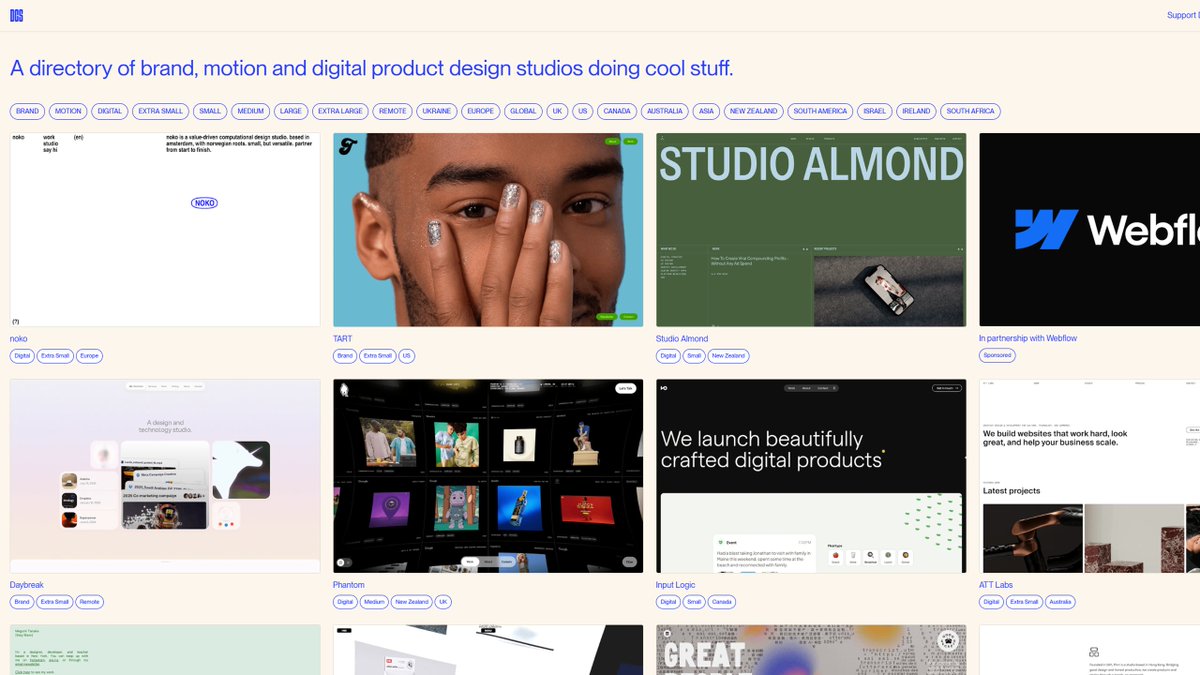The width and height of the screenshot is (1200, 675).
Task: Select the SOUTH AMERICA filter tag
Action: pyautogui.click(x=820, y=111)
